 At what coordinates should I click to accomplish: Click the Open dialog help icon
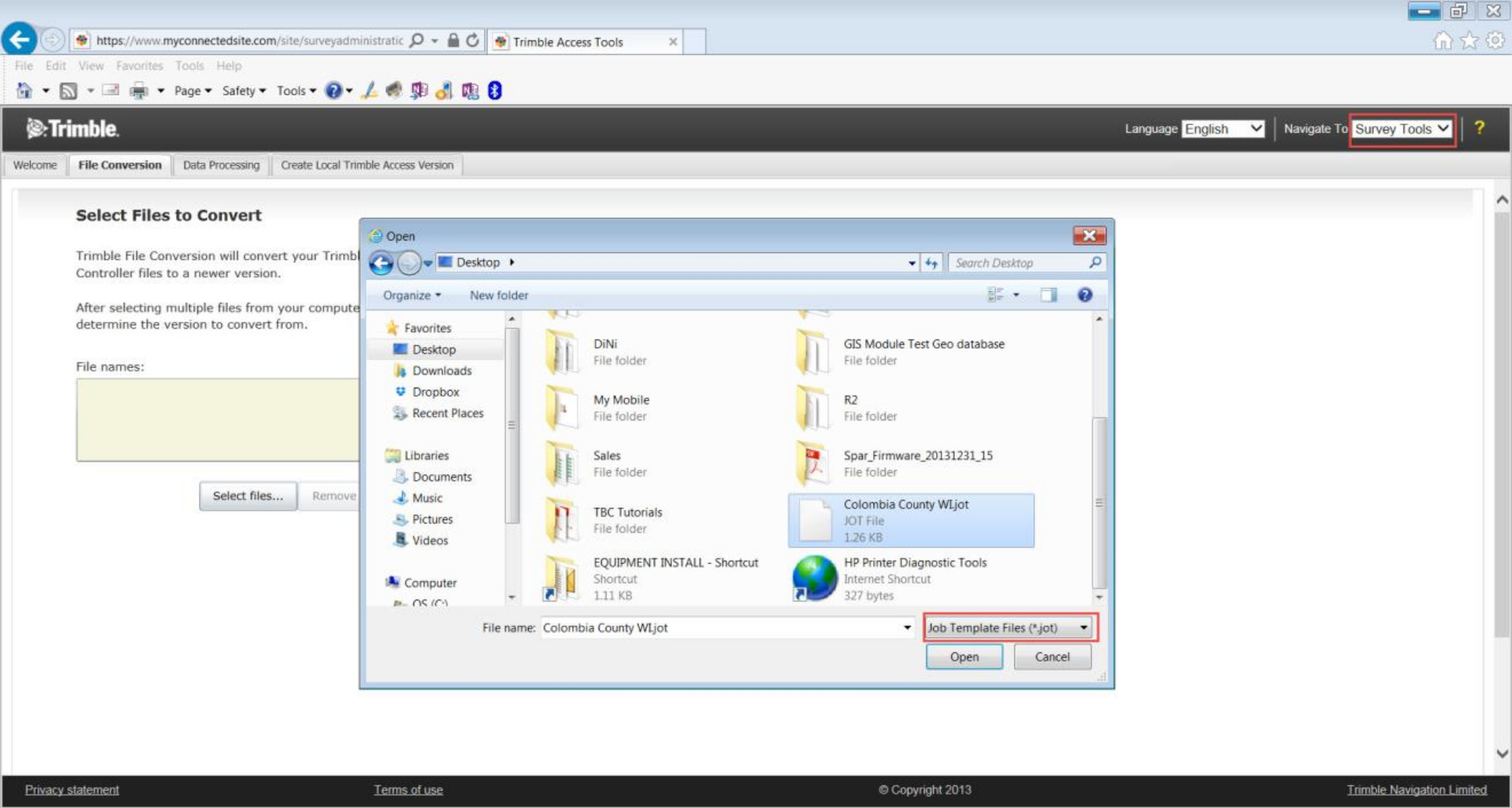click(x=1085, y=295)
